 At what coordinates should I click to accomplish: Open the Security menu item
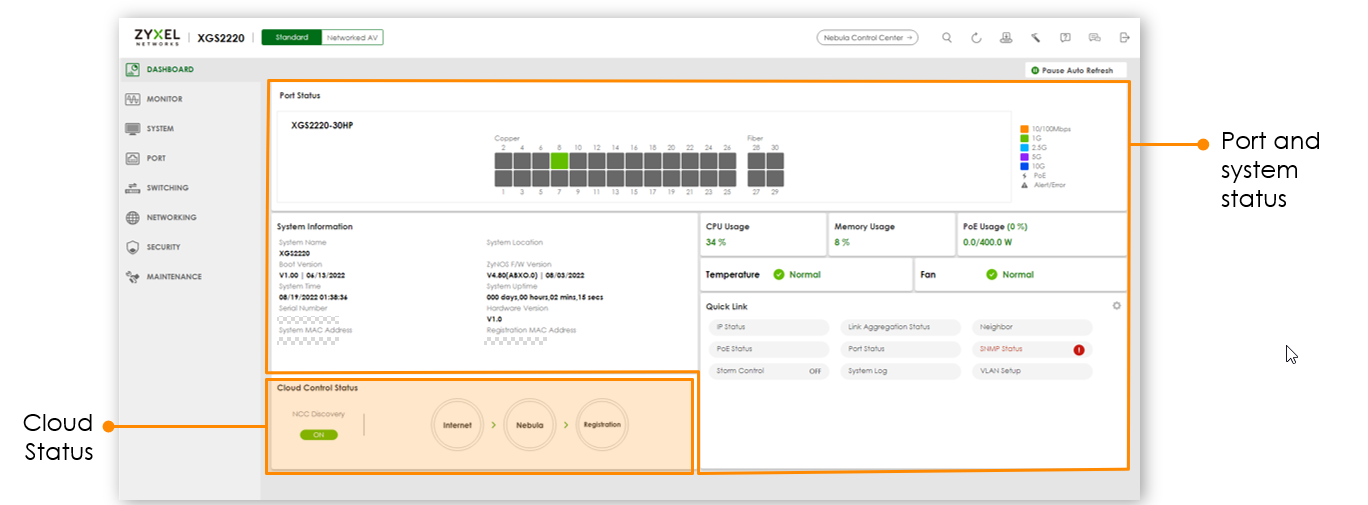click(x=163, y=247)
